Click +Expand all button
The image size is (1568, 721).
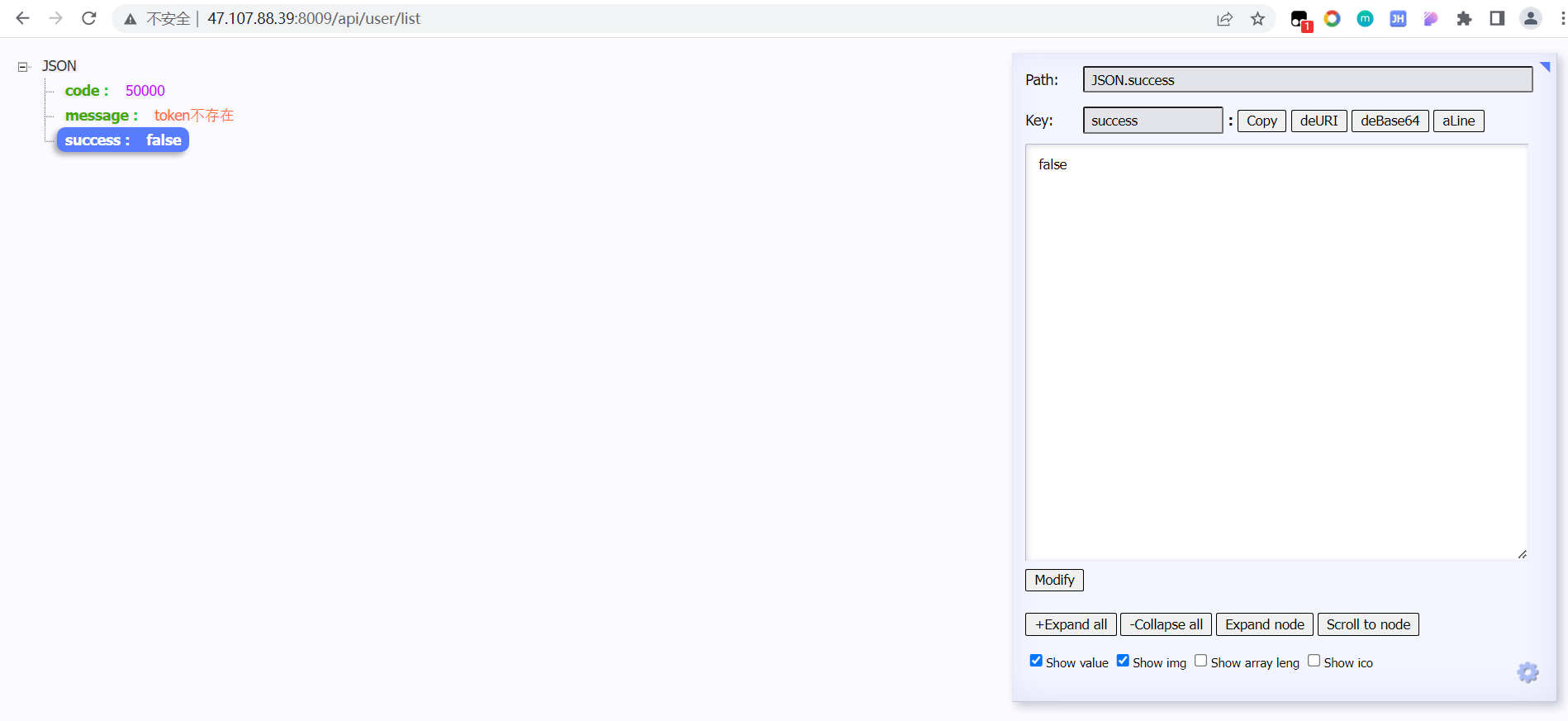tap(1071, 624)
